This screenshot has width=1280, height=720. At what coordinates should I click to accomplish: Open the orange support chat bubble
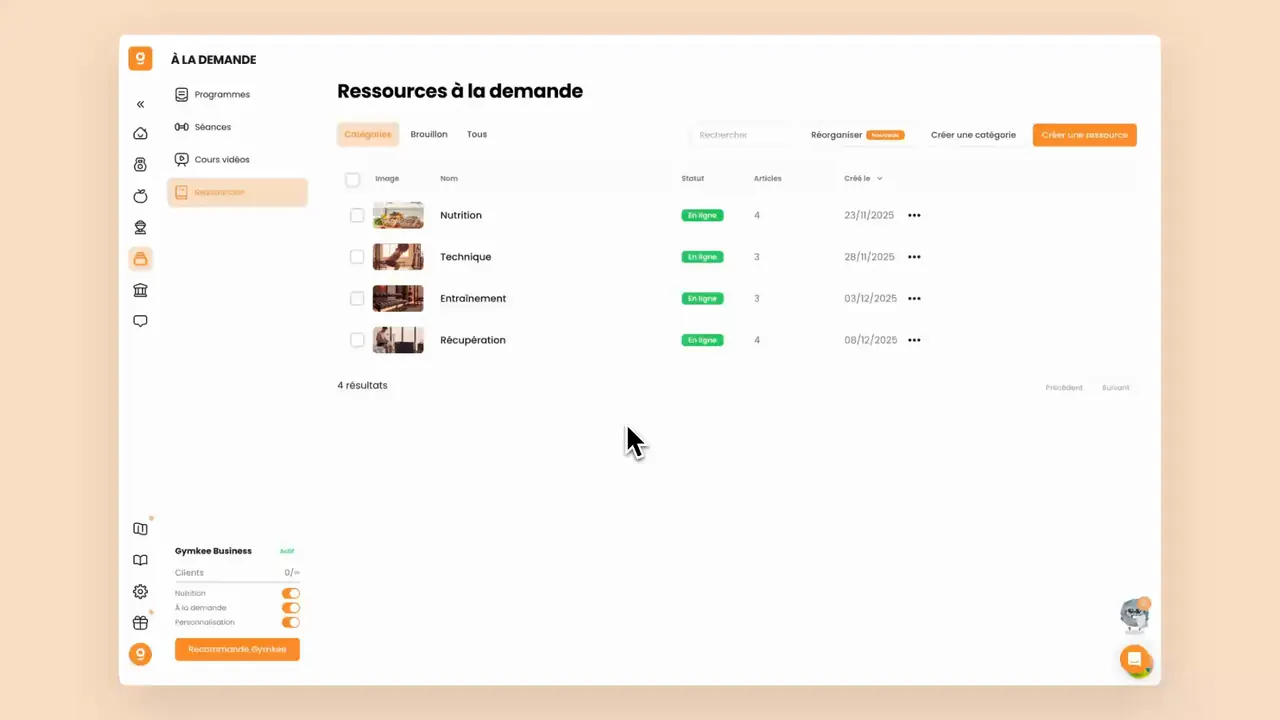[x=1134, y=660]
